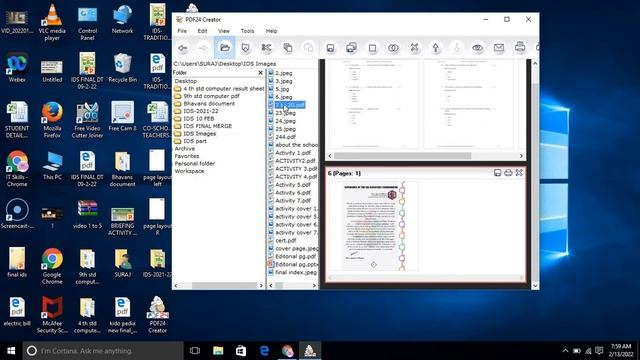
Task: Click the open folder toolbar icon
Action: click(224, 48)
